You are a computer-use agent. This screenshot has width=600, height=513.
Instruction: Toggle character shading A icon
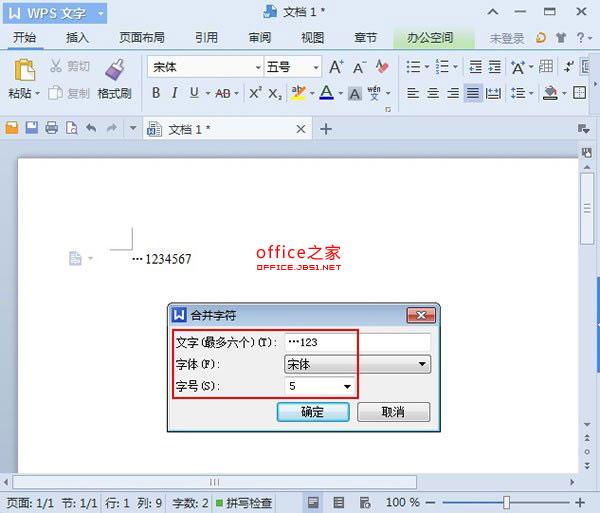355,94
